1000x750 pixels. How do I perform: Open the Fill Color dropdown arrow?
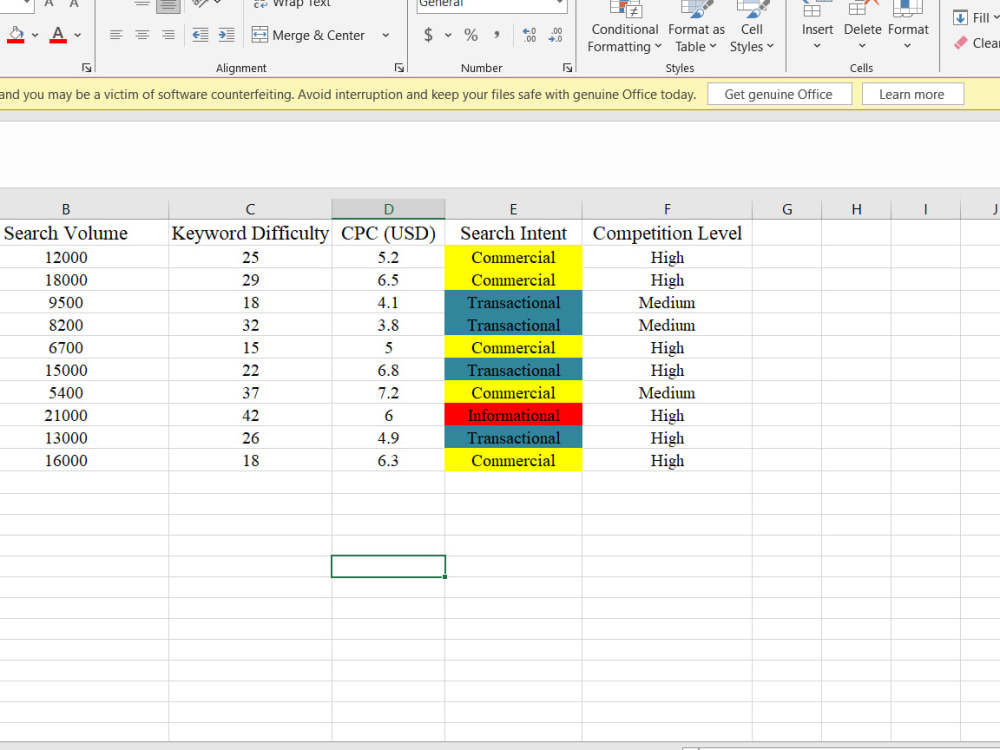coord(35,35)
